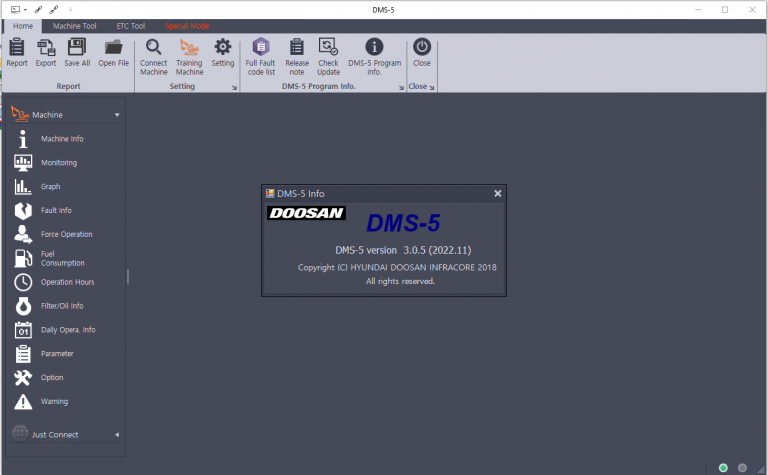The height and width of the screenshot is (475, 768).
Task: Click the DOOSAN logo in dialog
Action: [x=306, y=213]
